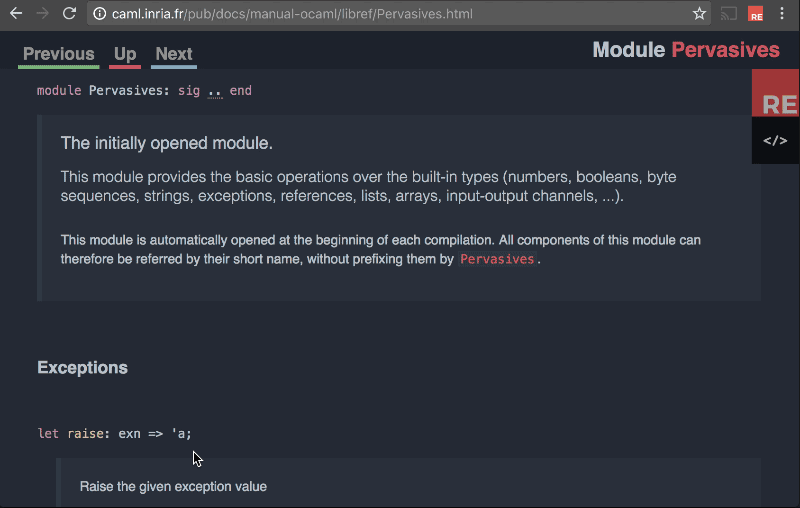This screenshot has height=508, width=800.
Task: Click 'Raise the given exception value' text
Action: tap(173, 487)
